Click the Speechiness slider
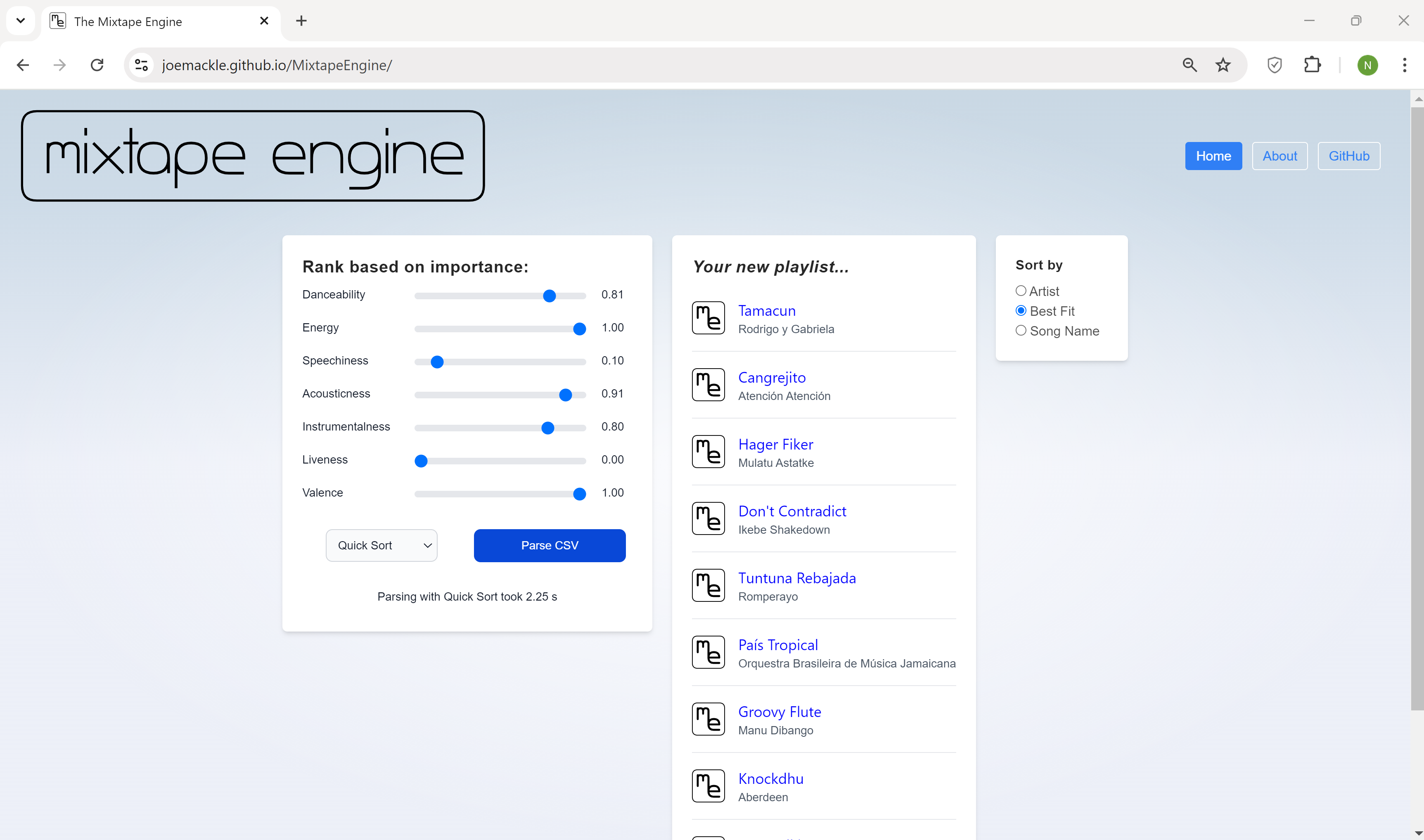The height and width of the screenshot is (840, 1424). pyautogui.click(x=500, y=362)
